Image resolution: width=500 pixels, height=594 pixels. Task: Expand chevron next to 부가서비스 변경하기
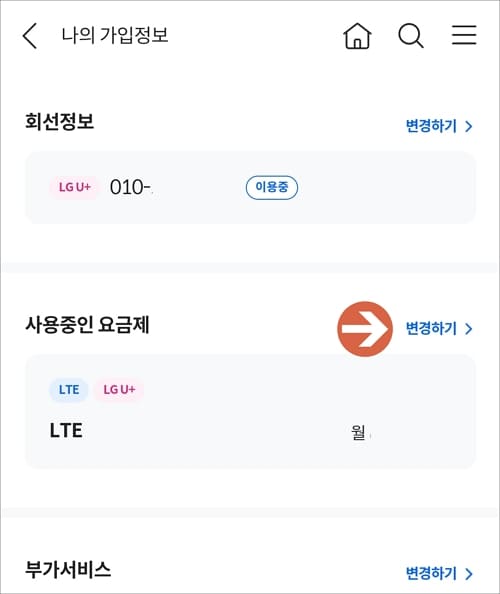coord(469,574)
